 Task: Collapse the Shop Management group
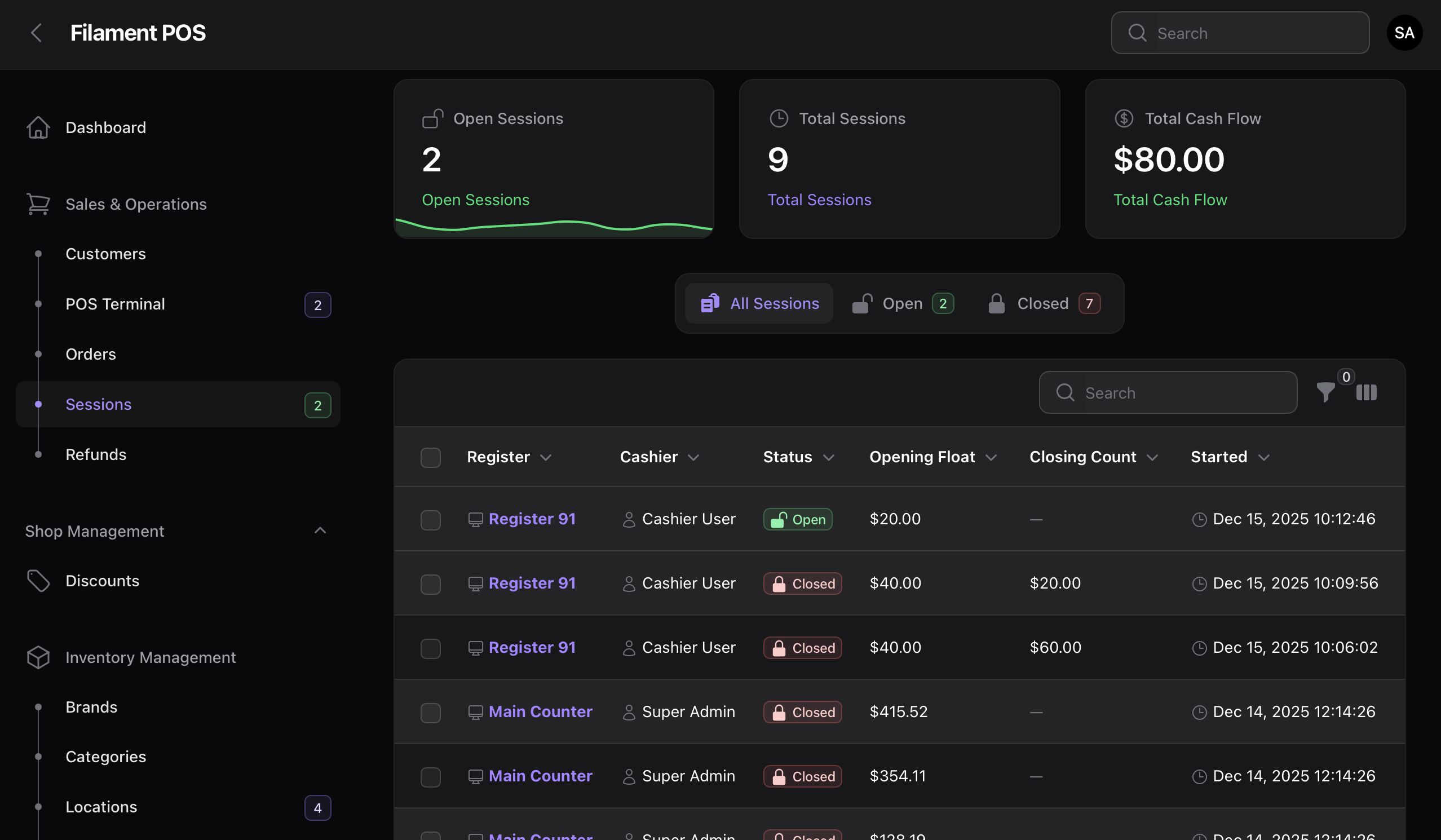pyautogui.click(x=320, y=530)
